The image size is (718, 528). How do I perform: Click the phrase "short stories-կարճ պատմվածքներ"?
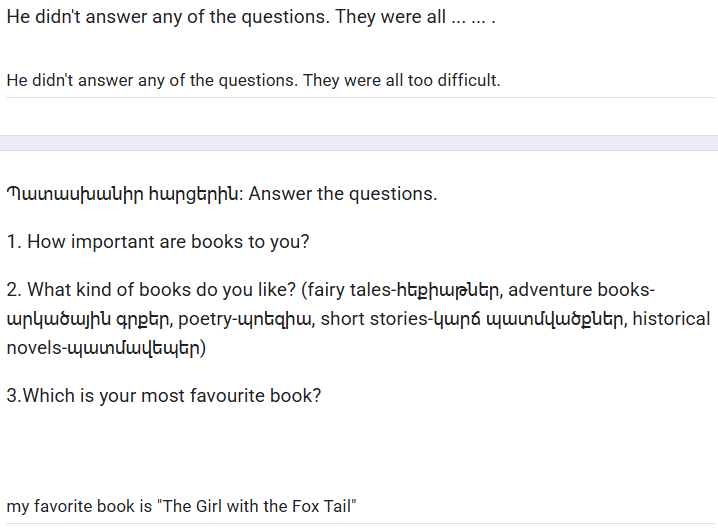coord(472,319)
